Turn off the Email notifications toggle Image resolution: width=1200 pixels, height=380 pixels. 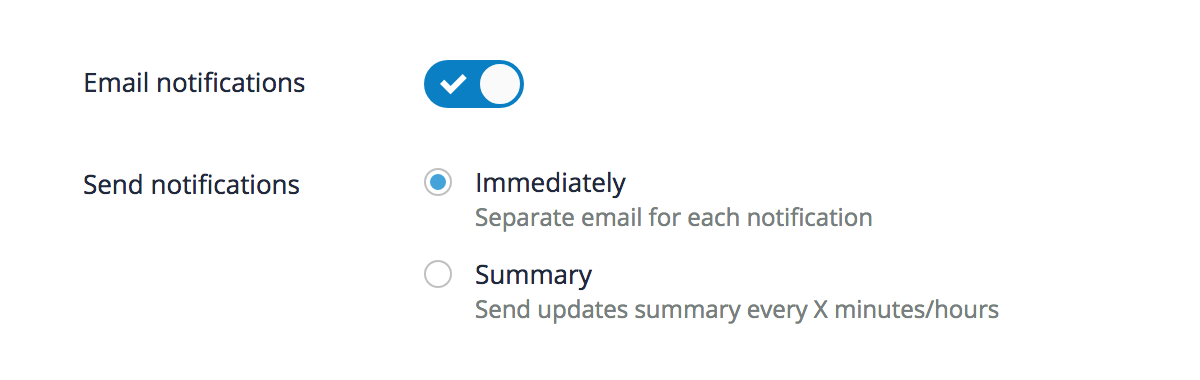474,84
